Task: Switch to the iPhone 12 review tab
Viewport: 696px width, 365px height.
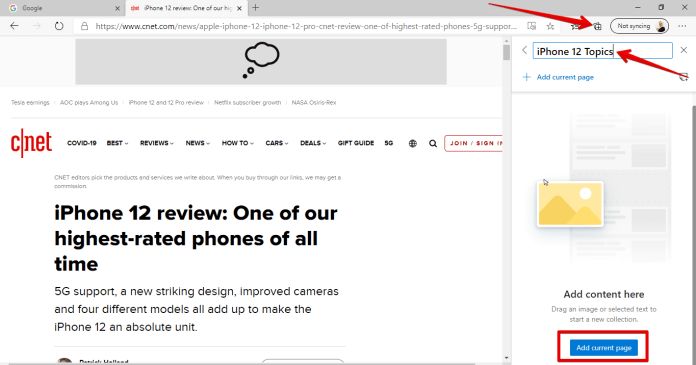Action: [x=186, y=8]
